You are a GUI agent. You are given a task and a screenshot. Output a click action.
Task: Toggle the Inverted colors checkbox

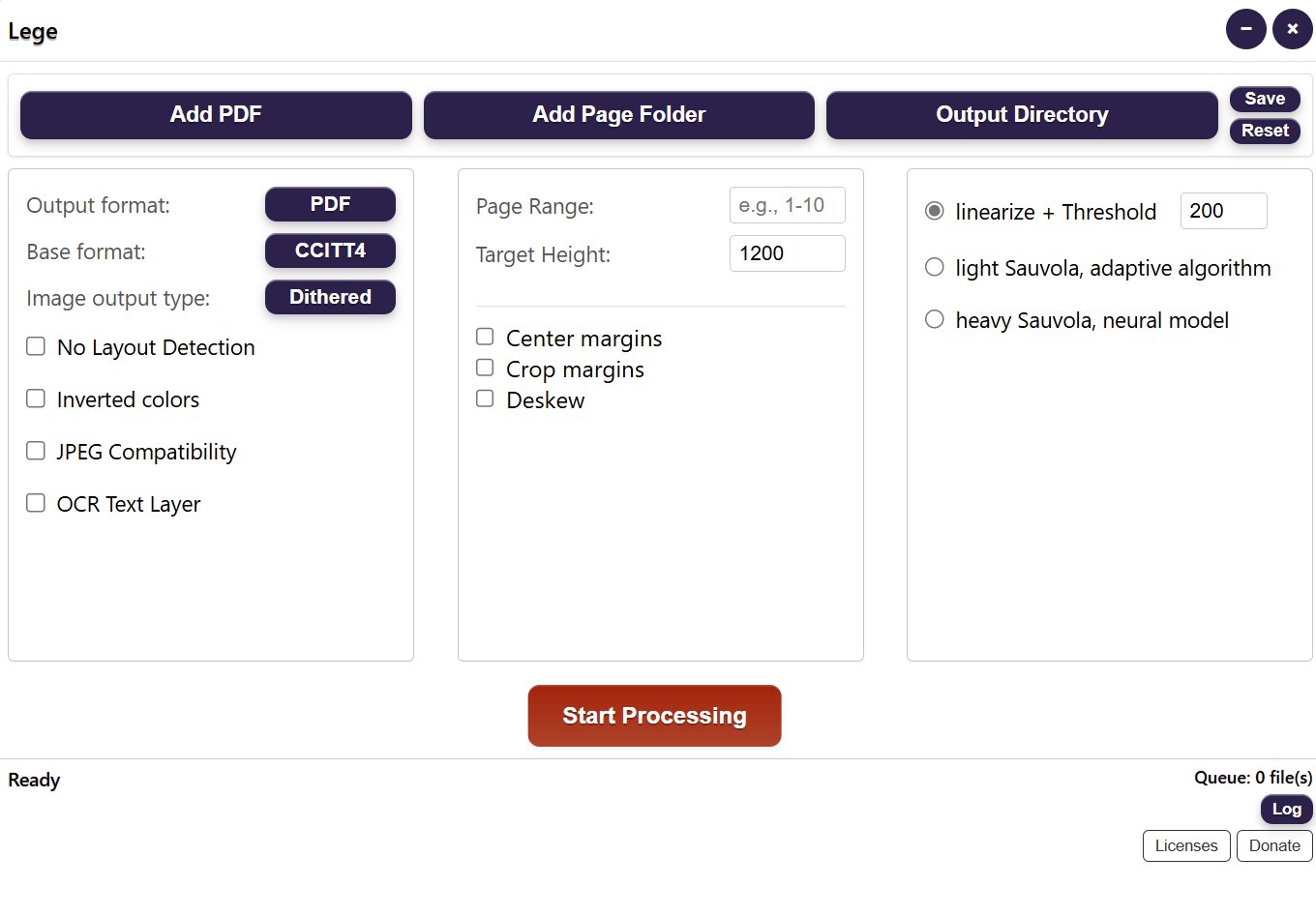click(x=36, y=399)
